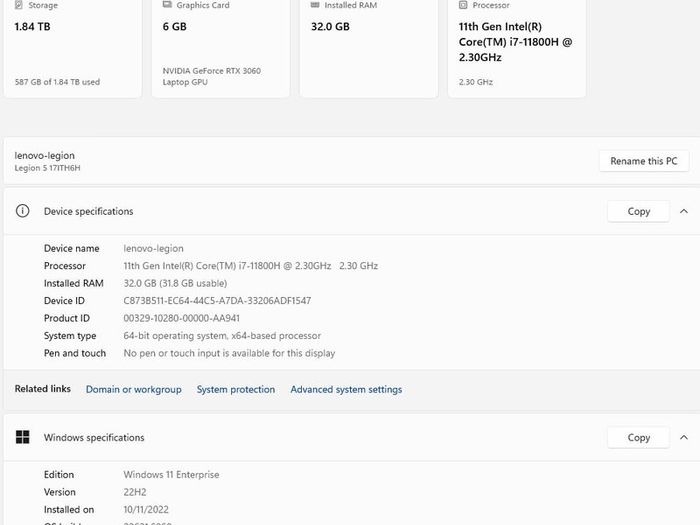Click the Installed RAM label in Device specifications
The height and width of the screenshot is (525, 700).
click(x=73, y=283)
